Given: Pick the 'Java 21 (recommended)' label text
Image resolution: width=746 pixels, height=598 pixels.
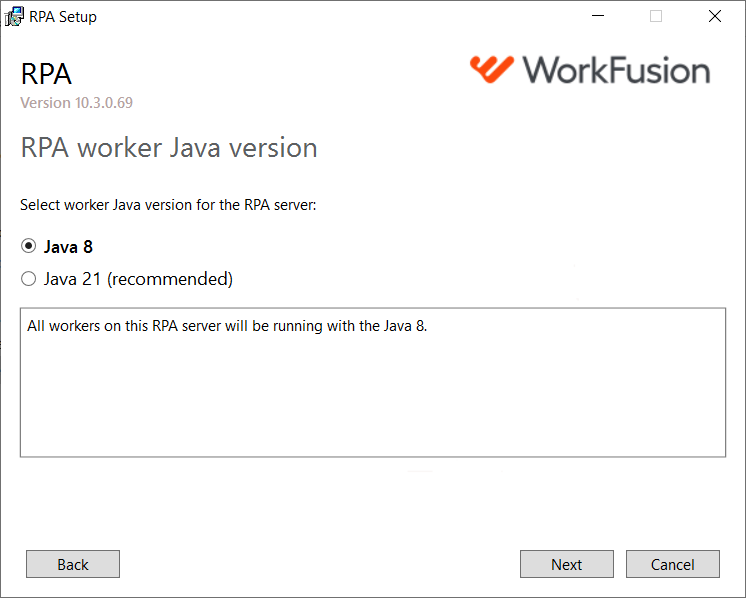Looking at the screenshot, I should pyautogui.click(x=138, y=279).
